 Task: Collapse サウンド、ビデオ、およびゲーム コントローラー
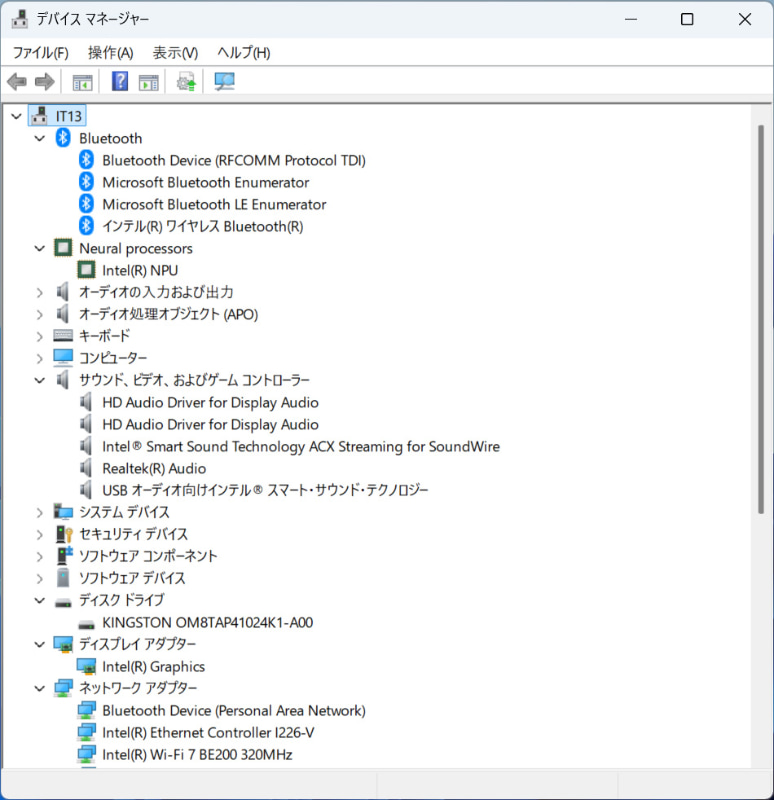tap(40, 380)
